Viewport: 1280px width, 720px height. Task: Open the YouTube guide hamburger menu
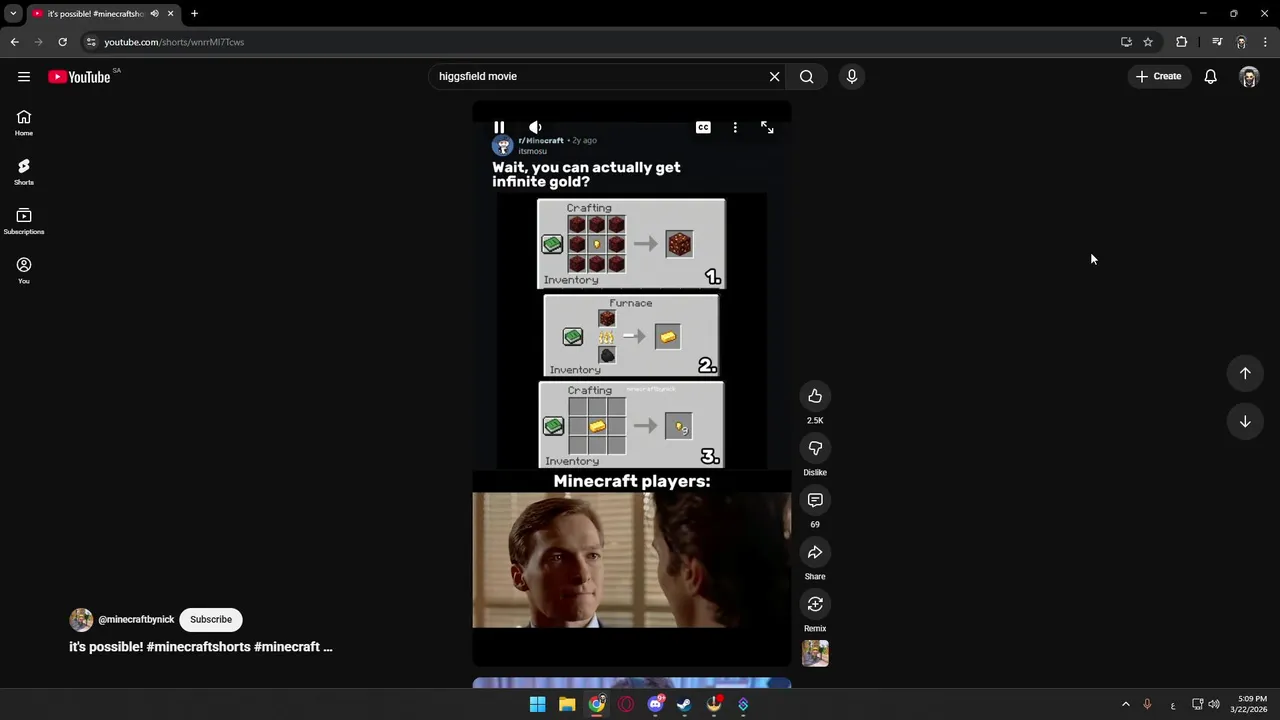(24, 76)
